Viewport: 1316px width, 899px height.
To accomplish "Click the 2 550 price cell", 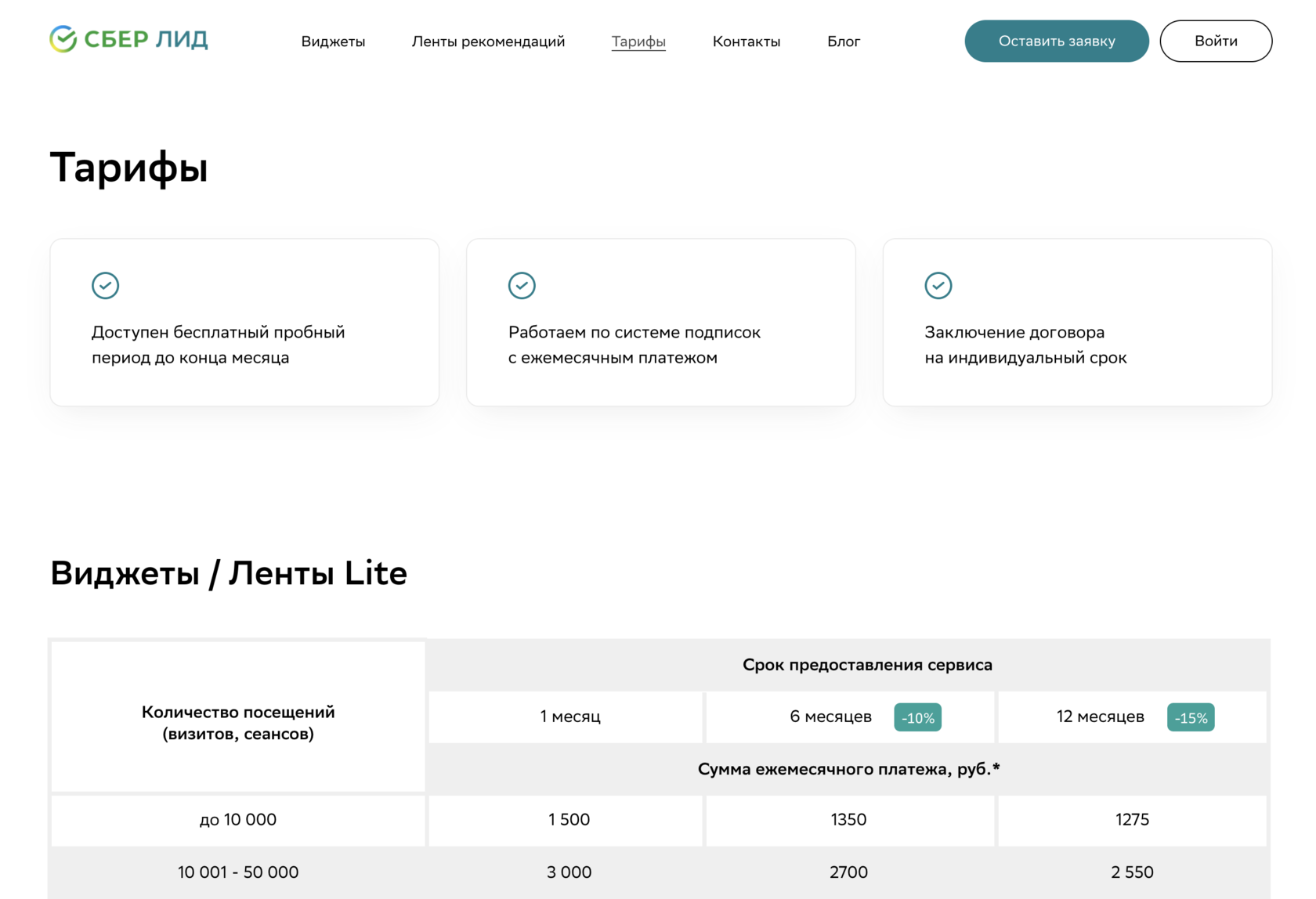I will pos(1132,872).
